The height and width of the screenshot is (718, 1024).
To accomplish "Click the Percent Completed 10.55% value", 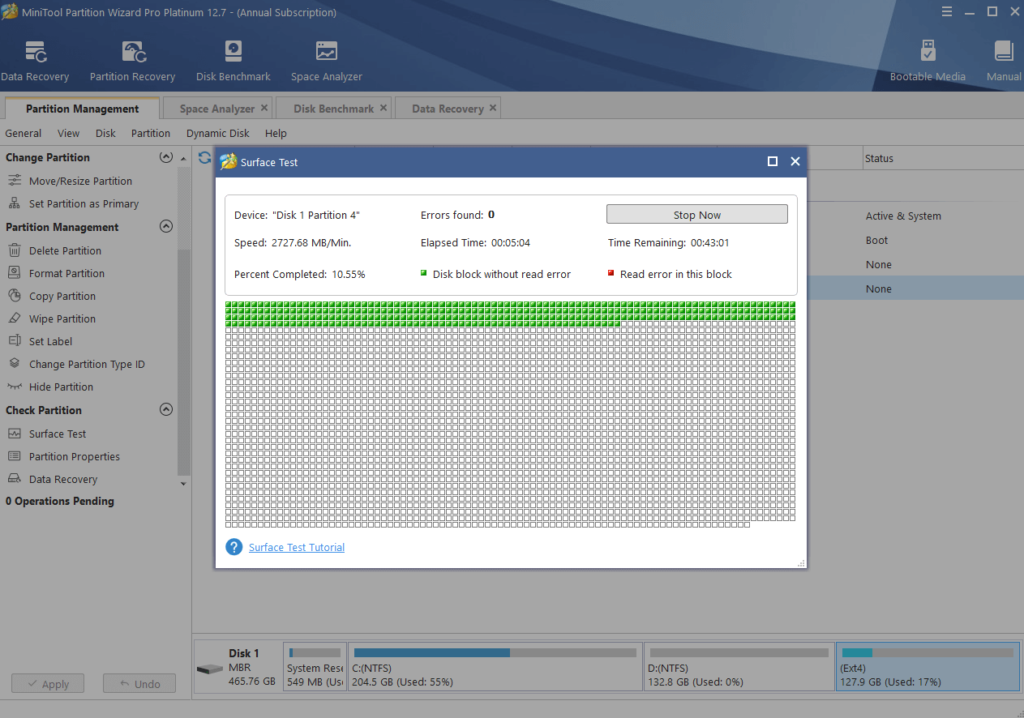I will click(x=348, y=274).
